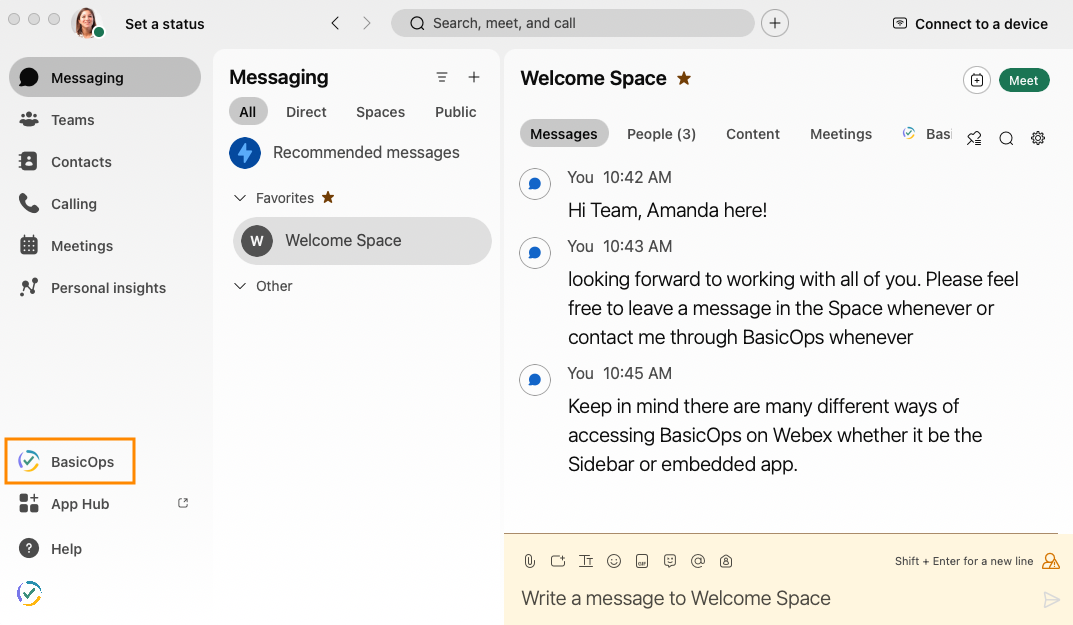Insert an emoji into the message

[x=613, y=561]
